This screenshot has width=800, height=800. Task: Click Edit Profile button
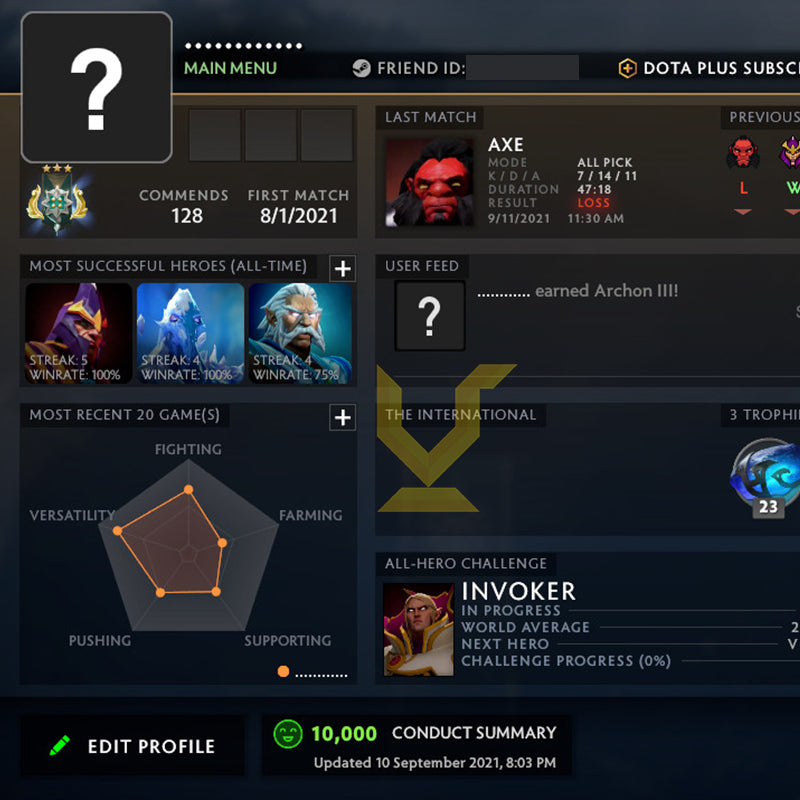pos(132,745)
